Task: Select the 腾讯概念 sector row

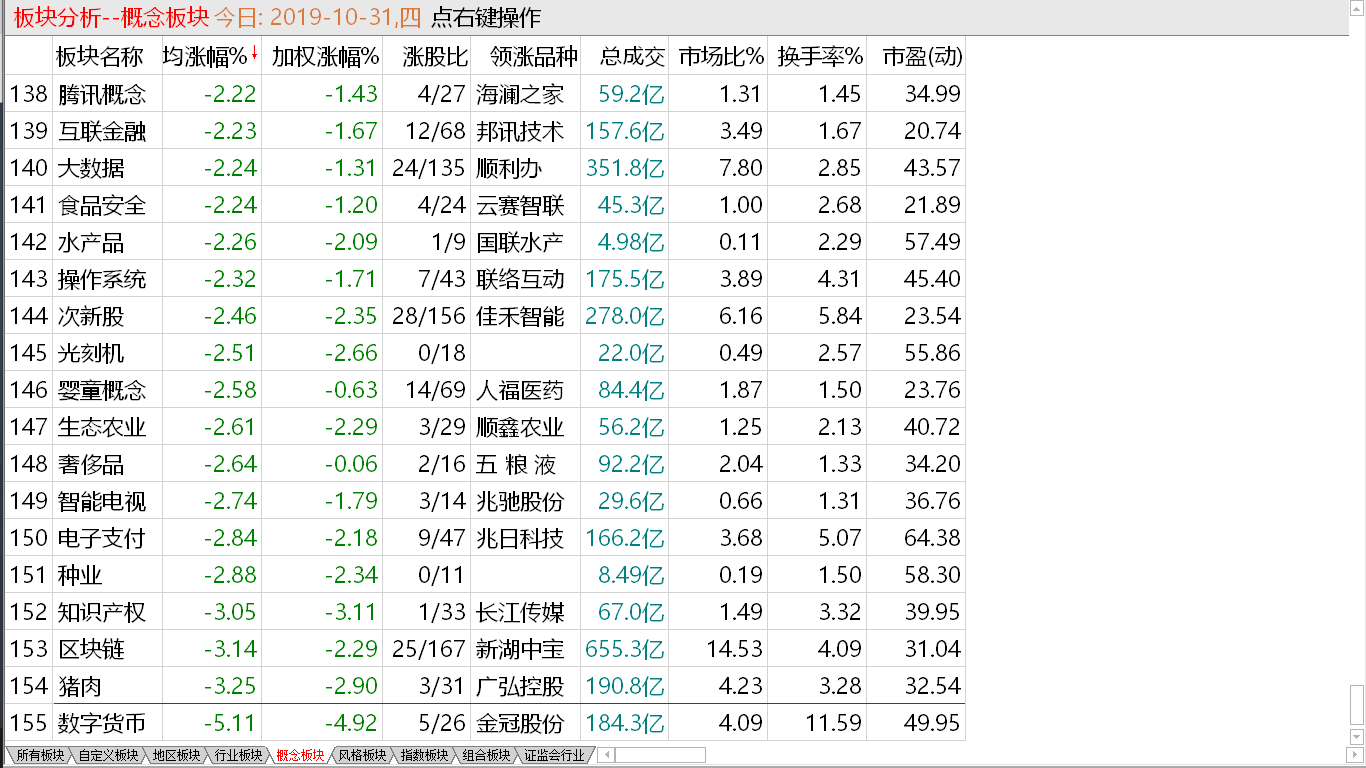Action: pyautogui.click(x=485, y=94)
